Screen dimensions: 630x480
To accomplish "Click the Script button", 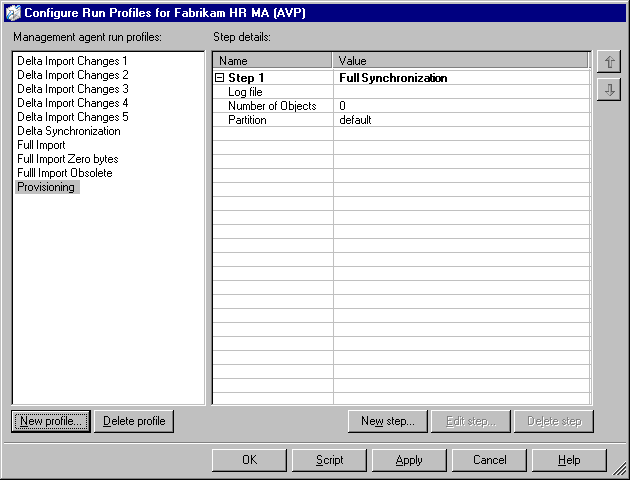I will pyautogui.click(x=329, y=460).
